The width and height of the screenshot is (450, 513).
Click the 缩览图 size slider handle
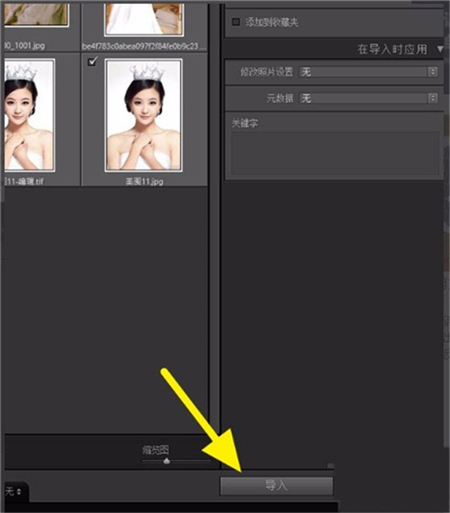(x=167, y=461)
